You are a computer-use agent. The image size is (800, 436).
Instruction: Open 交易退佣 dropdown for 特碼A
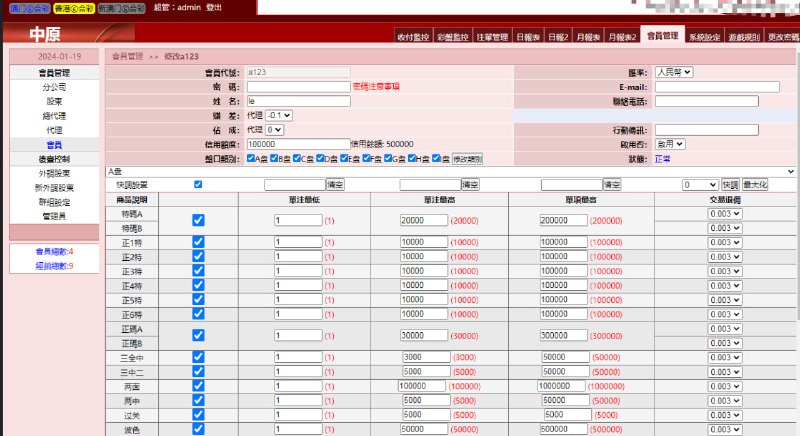[725, 214]
